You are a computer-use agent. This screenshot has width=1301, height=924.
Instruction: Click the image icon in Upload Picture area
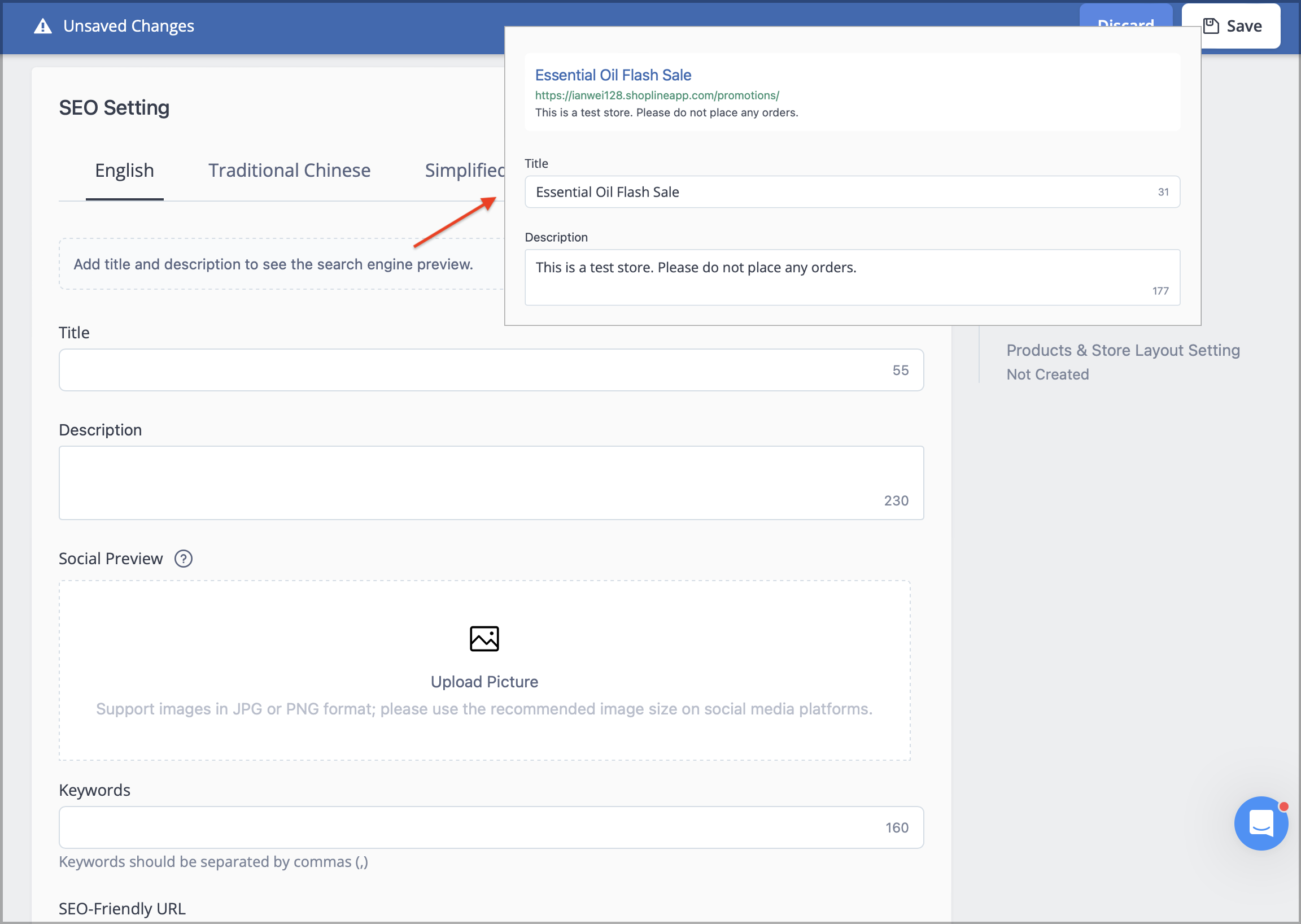click(484, 638)
